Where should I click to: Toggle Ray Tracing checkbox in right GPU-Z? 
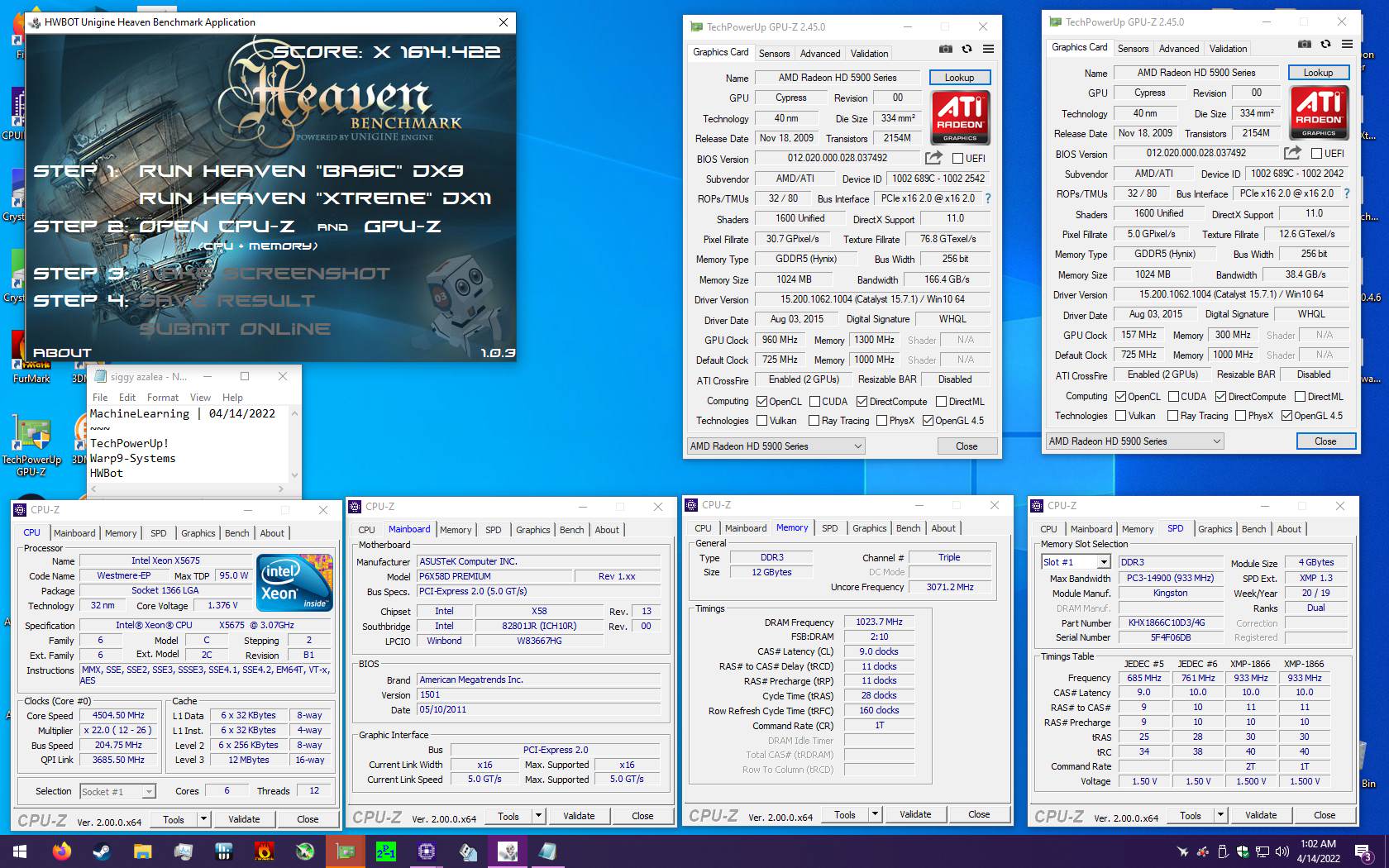pyautogui.click(x=1172, y=416)
